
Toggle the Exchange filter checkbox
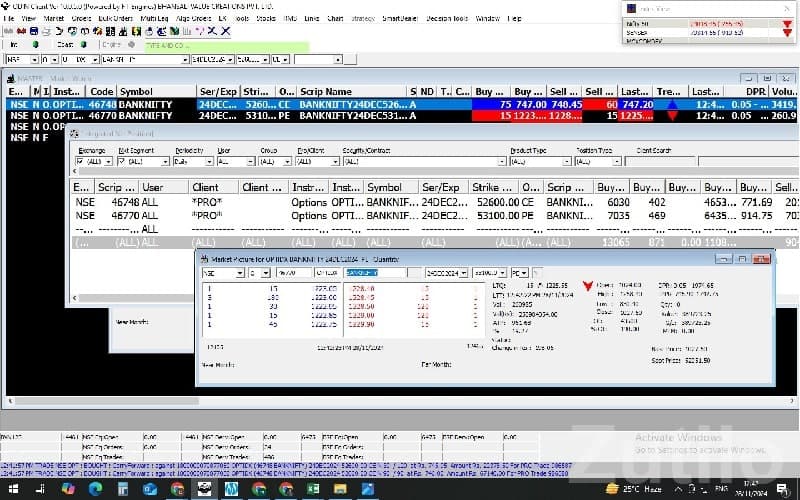click(81, 161)
